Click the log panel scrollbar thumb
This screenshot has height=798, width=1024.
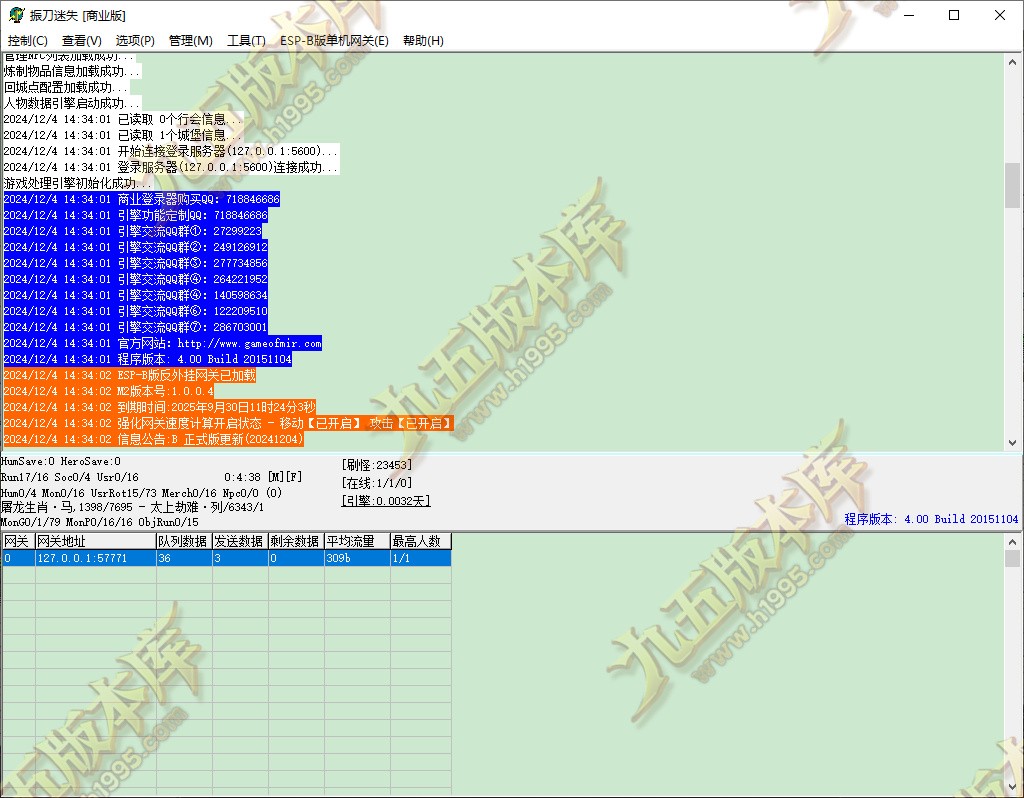pyautogui.click(x=1012, y=185)
